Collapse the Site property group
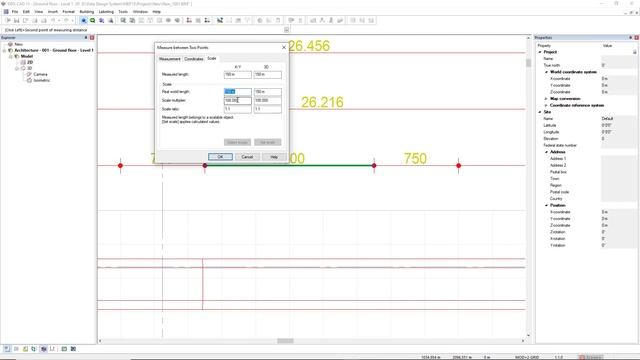 pos(540,112)
